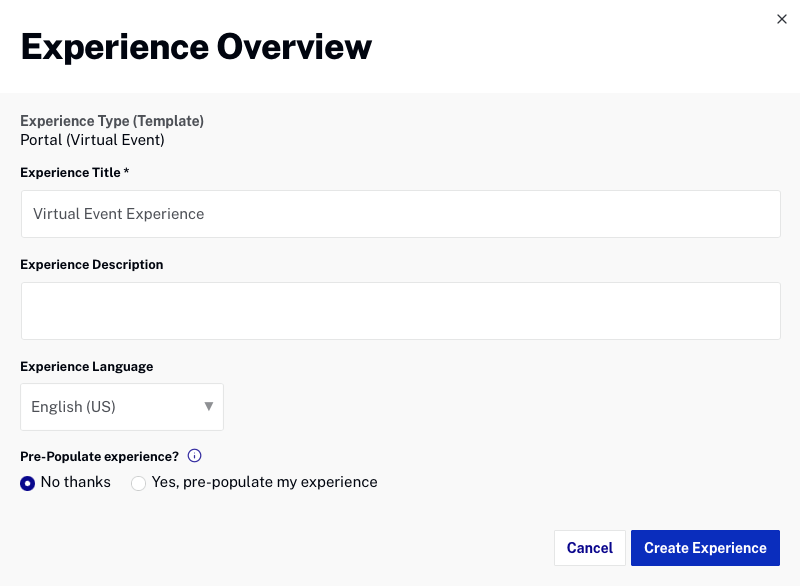Viewport: 800px width, 586px height.
Task: Click the Experience Title field label
Action: [70, 172]
